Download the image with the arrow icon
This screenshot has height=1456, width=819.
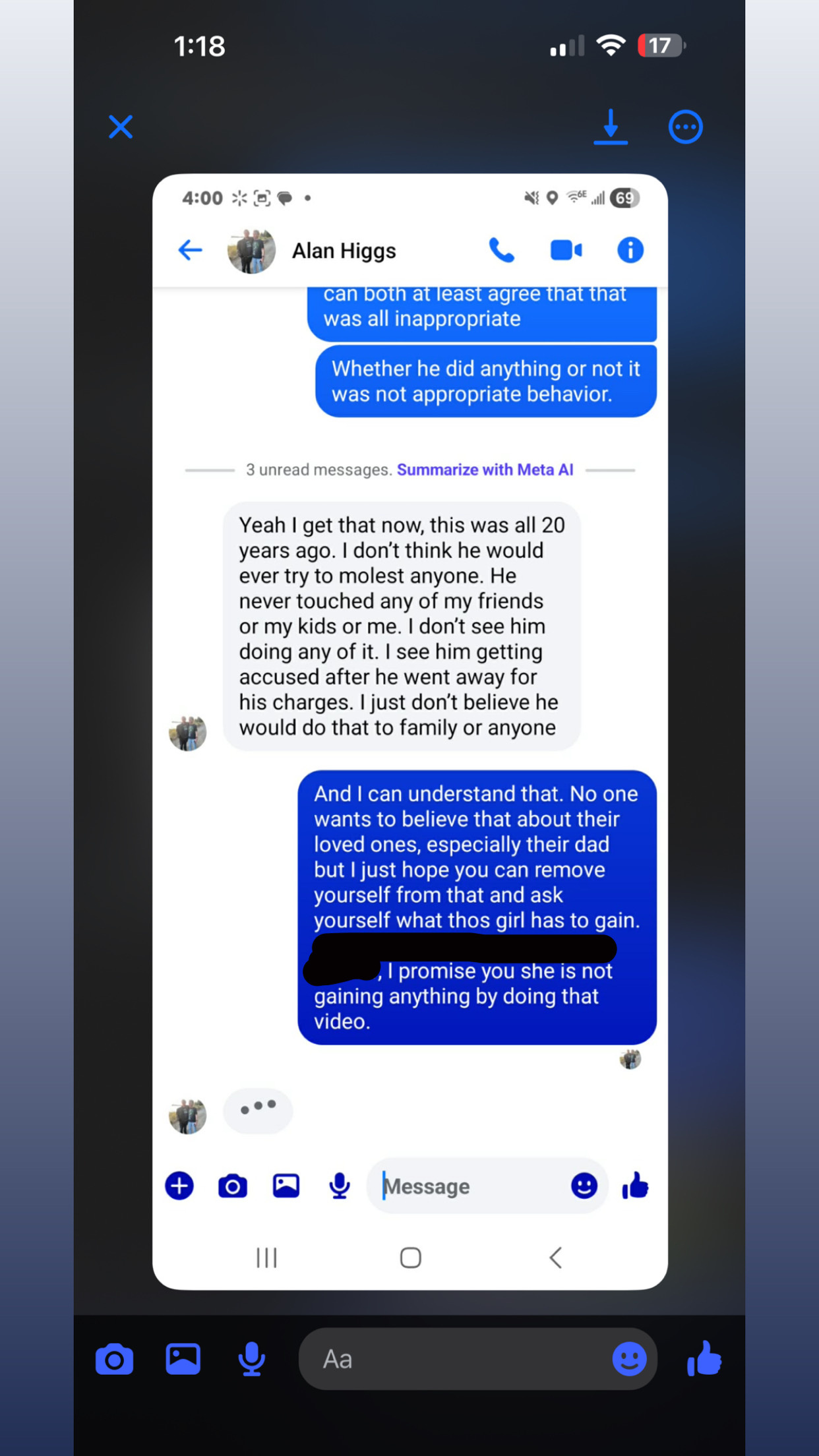[x=611, y=127]
